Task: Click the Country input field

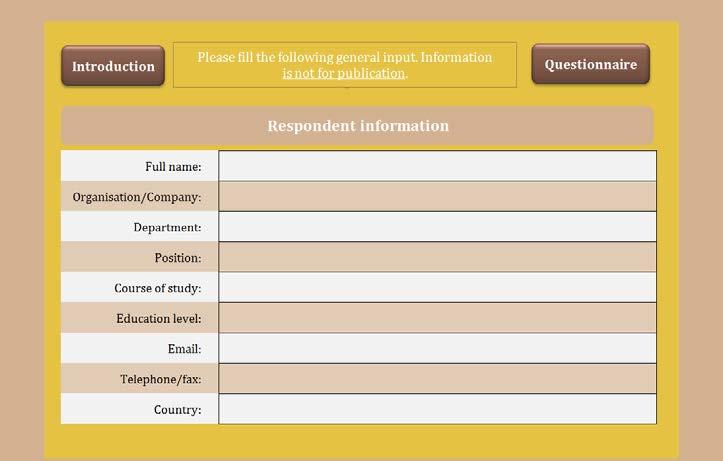Action: (438, 409)
